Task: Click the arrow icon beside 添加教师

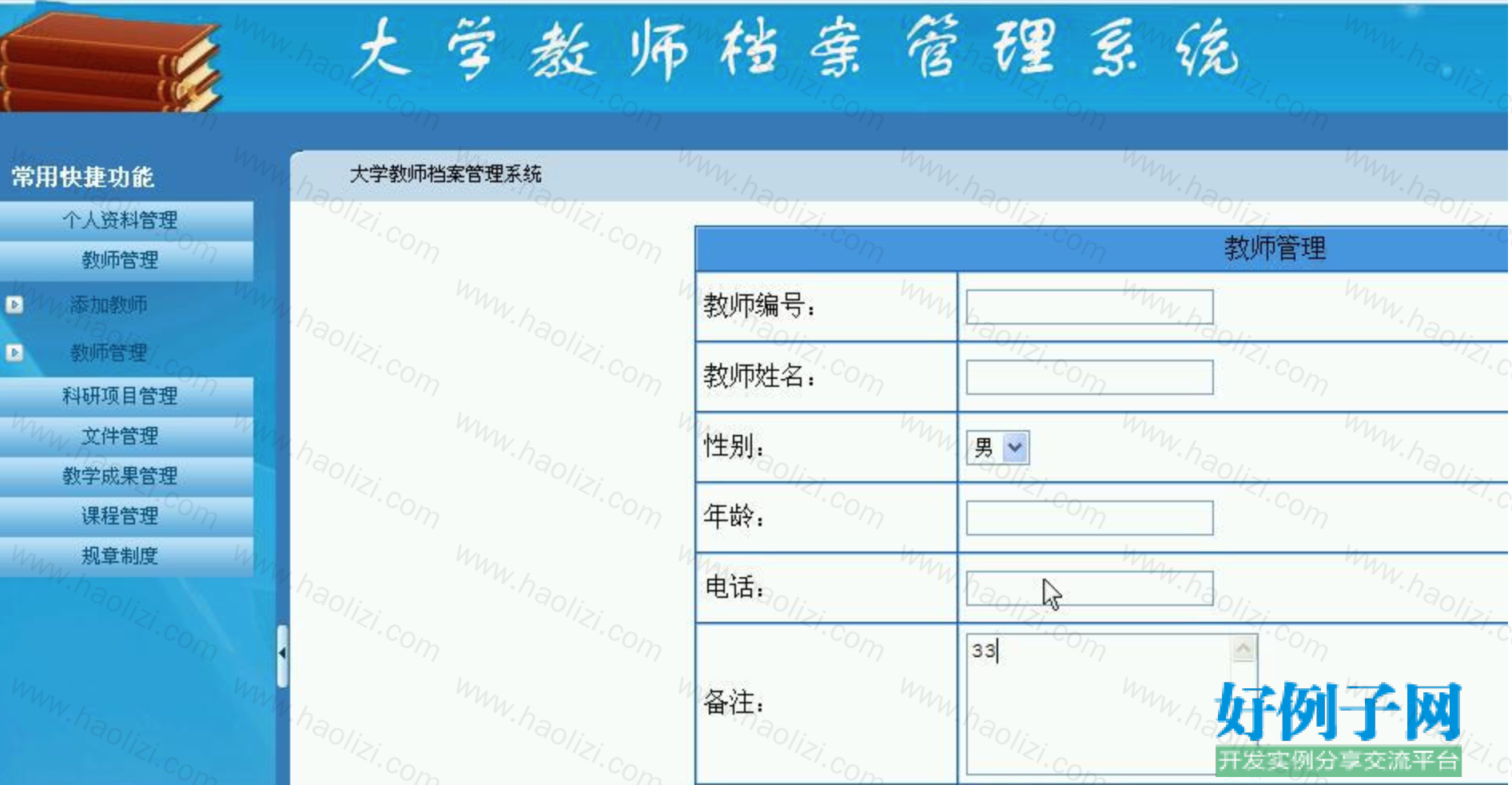Action: pos(14,305)
